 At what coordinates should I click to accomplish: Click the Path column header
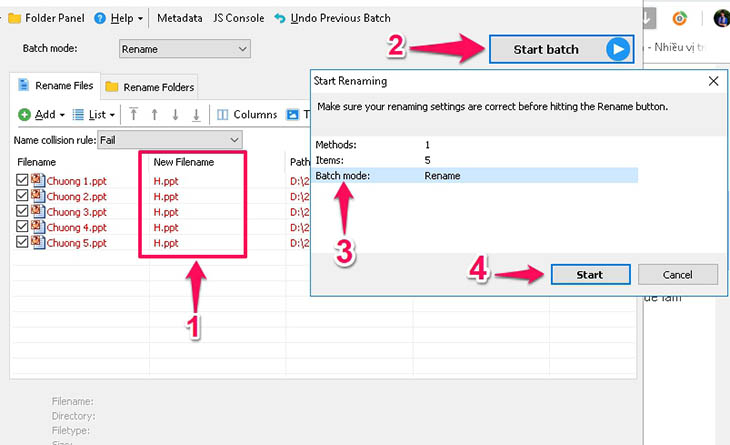[x=299, y=162]
